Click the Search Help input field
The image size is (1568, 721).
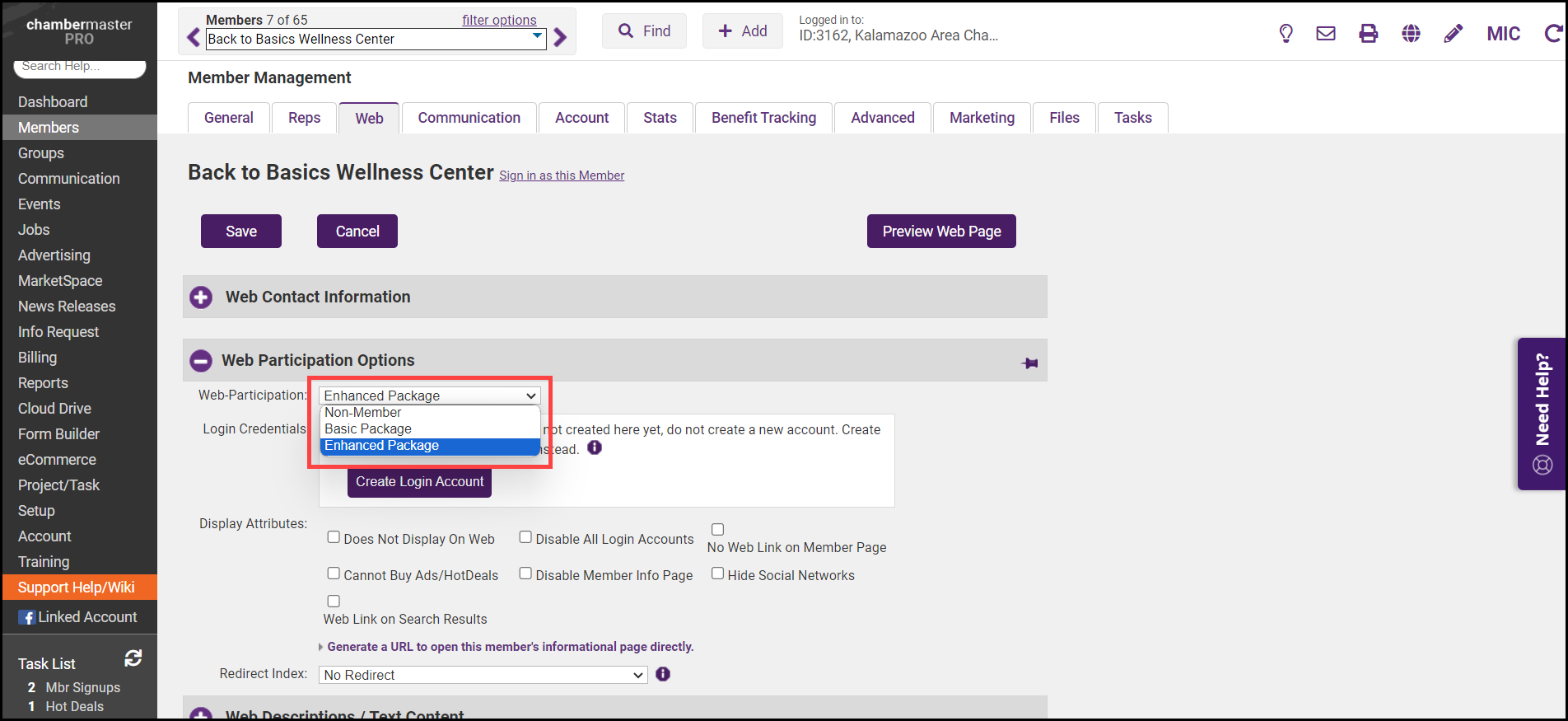[x=79, y=67]
